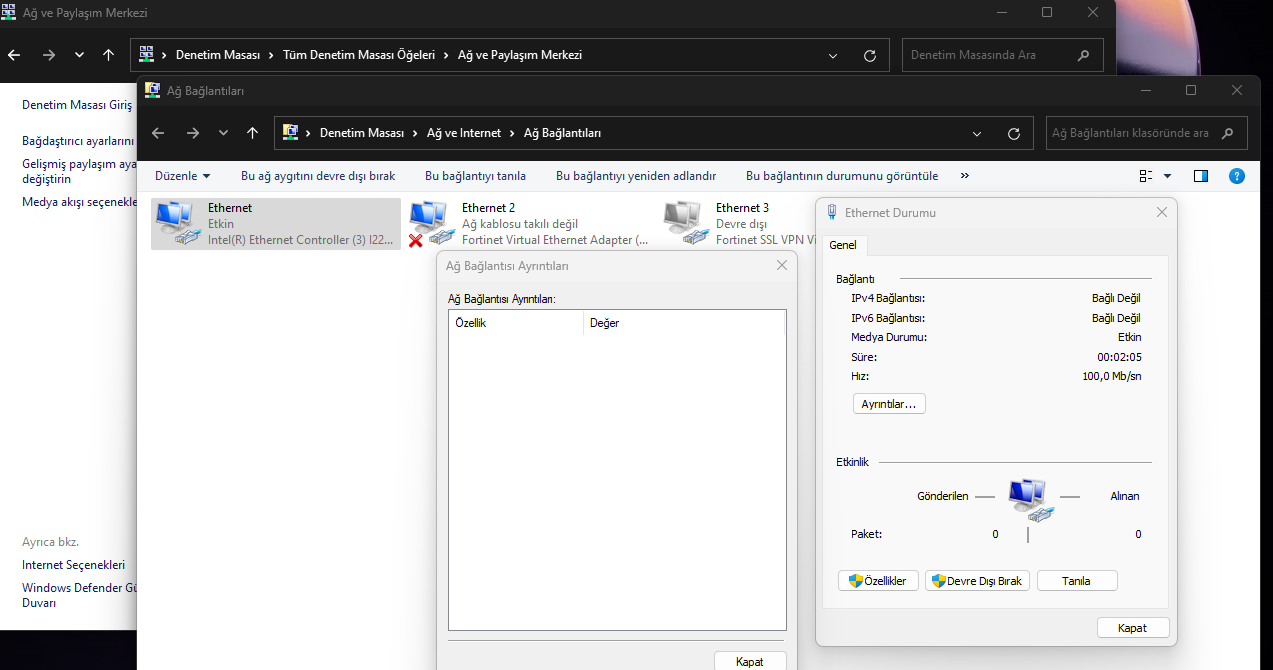This screenshot has height=670, width=1273.
Task: Open help with blue question mark
Action: (x=1236, y=176)
